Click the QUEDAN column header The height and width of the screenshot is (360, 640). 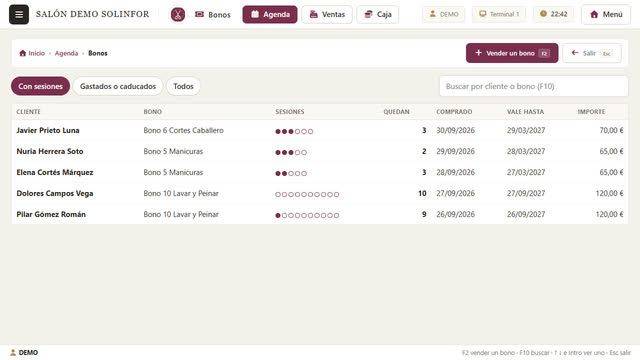pos(396,111)
